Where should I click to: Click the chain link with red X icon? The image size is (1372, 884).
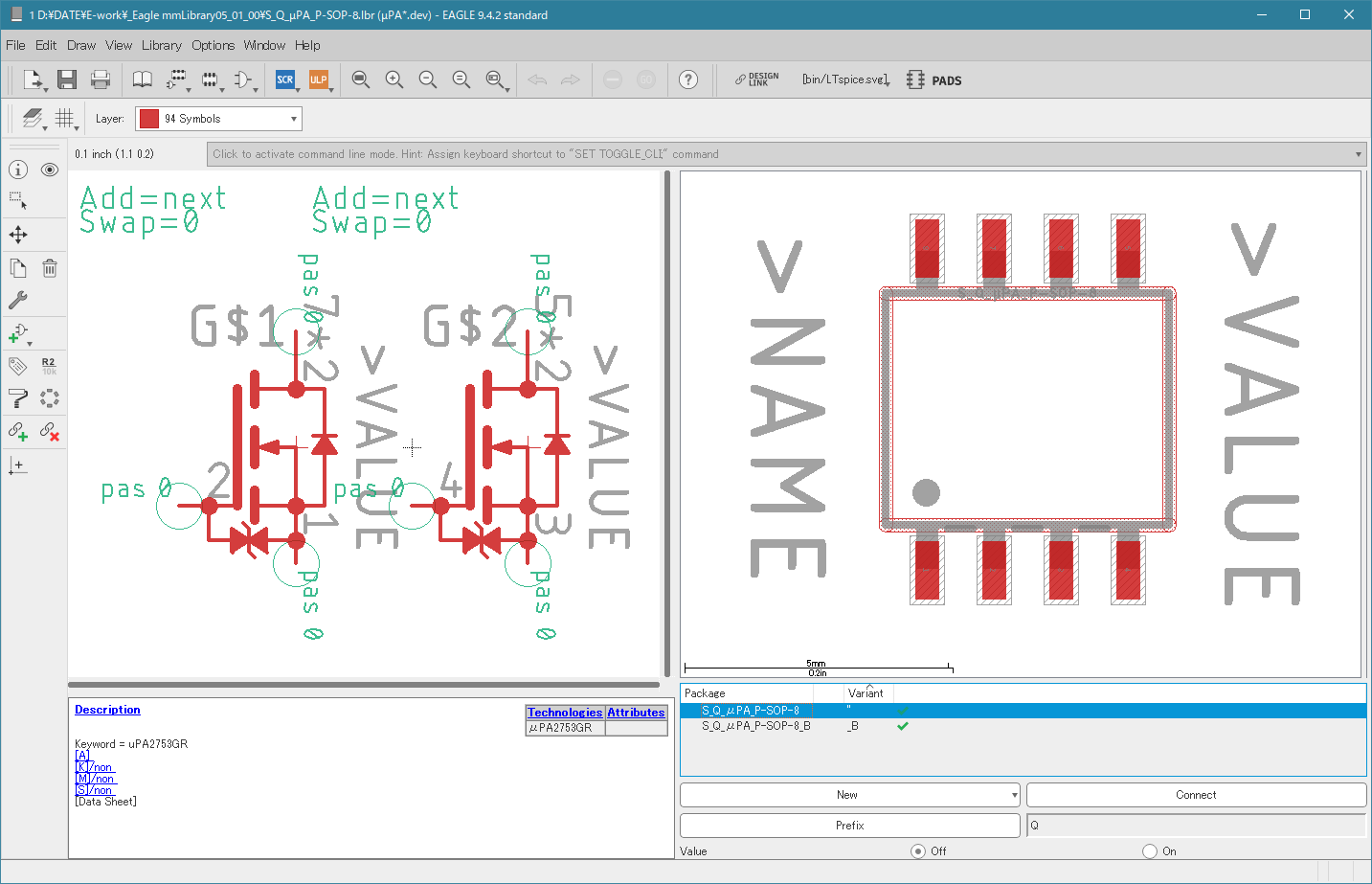click(50, 431)
